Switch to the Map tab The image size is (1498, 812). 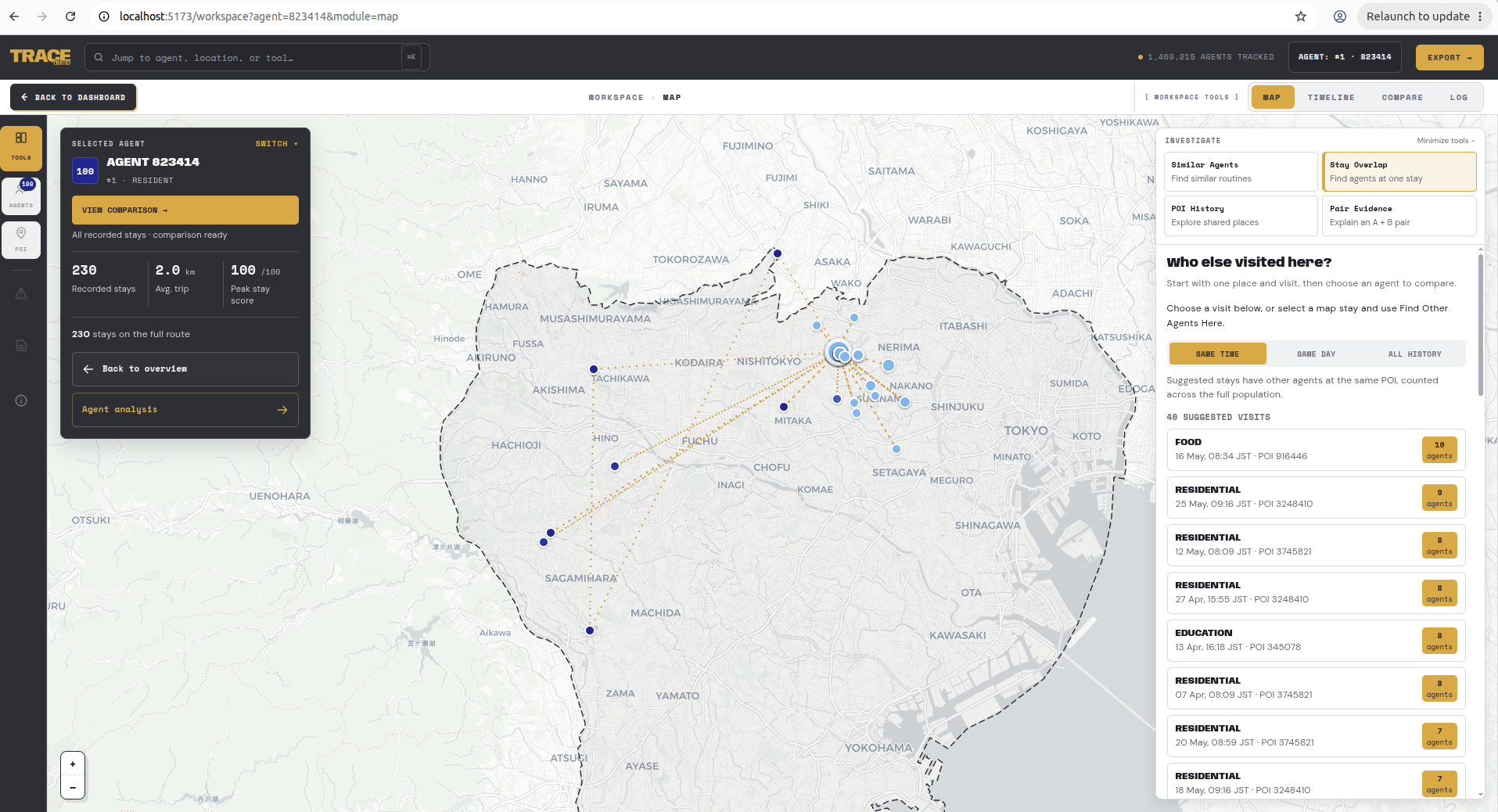click(x=1272, y=97)
